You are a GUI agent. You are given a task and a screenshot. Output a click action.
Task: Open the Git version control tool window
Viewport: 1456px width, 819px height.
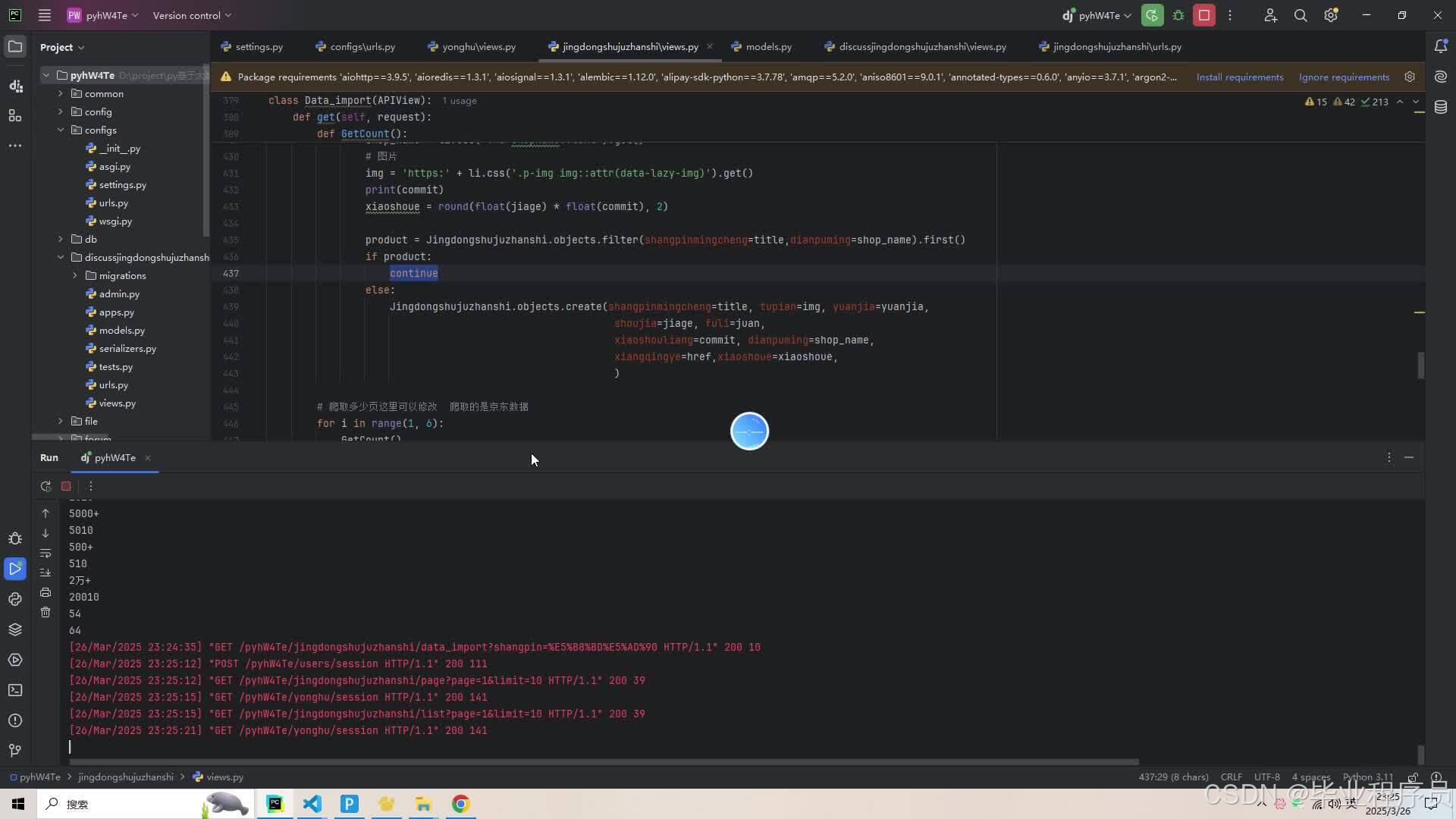pos(15,750)
